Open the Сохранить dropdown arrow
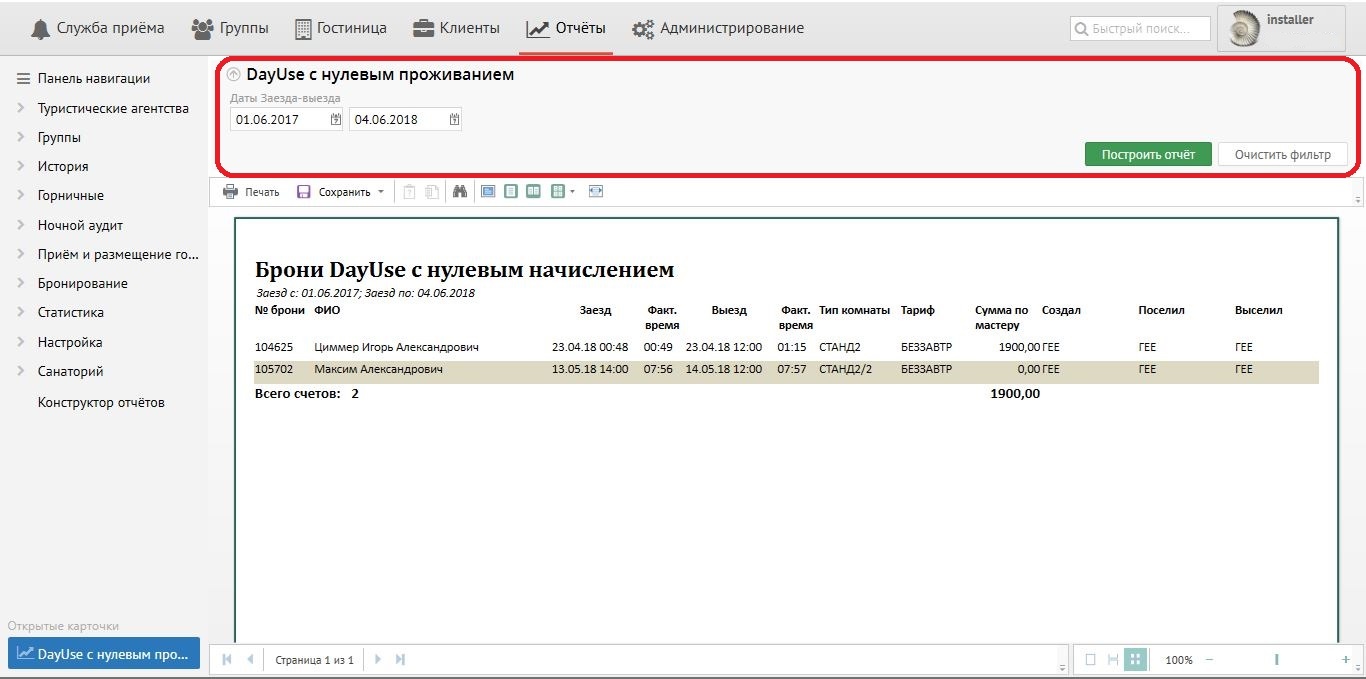This screenshot has width=1366, height=679. pos(381,192)
